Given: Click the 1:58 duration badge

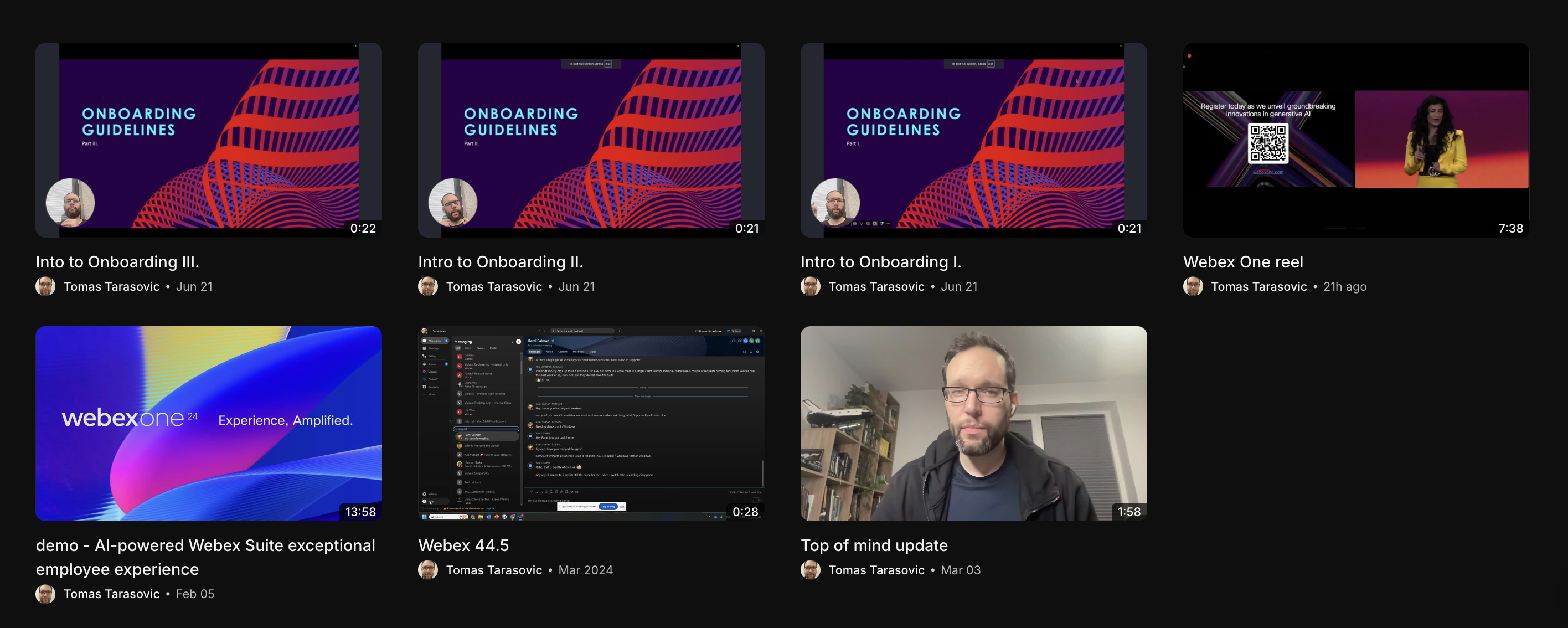Looking at the screenshot, I should 1129,512.
